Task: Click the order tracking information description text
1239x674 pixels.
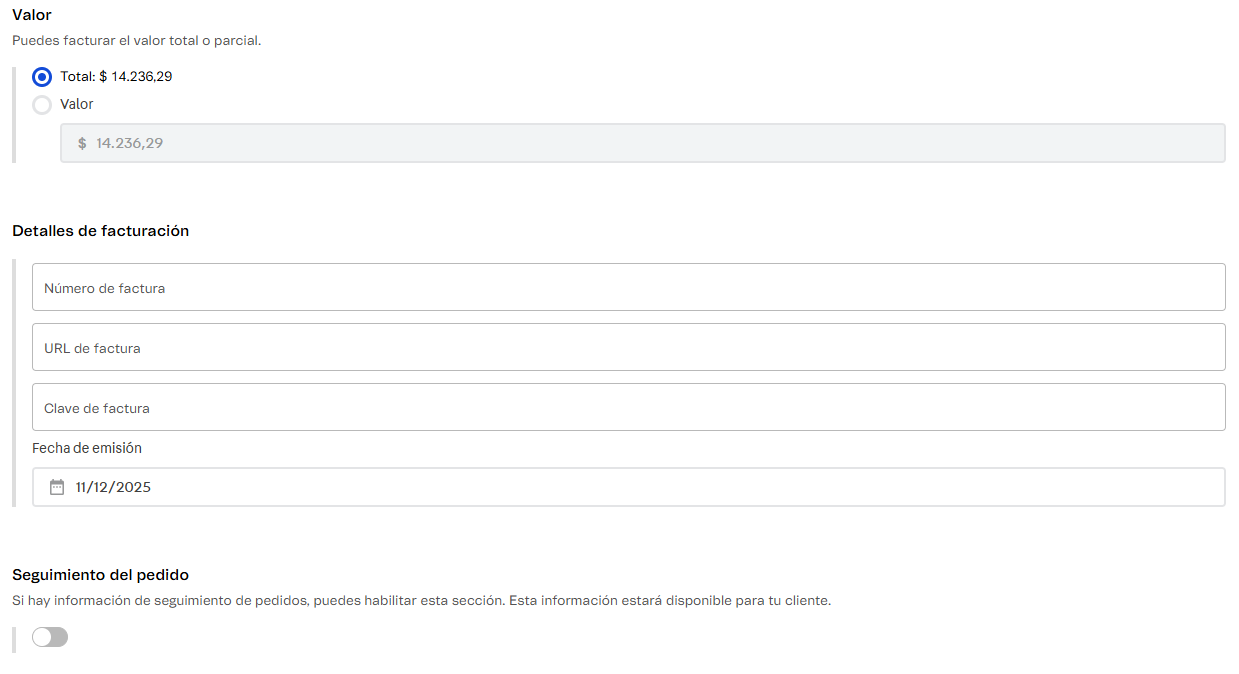Action: click(x=421, y=601)
